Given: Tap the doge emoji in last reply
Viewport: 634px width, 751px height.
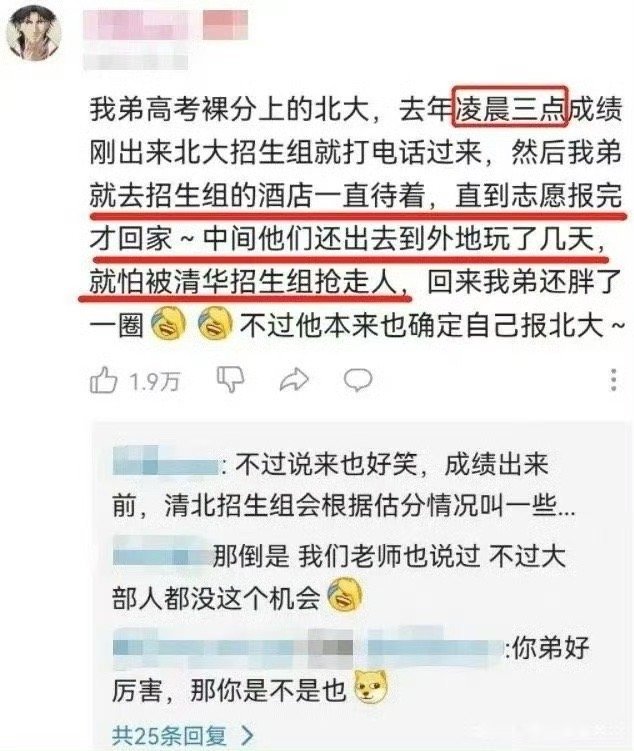Looking at the screenshot, I should point(370,688).
